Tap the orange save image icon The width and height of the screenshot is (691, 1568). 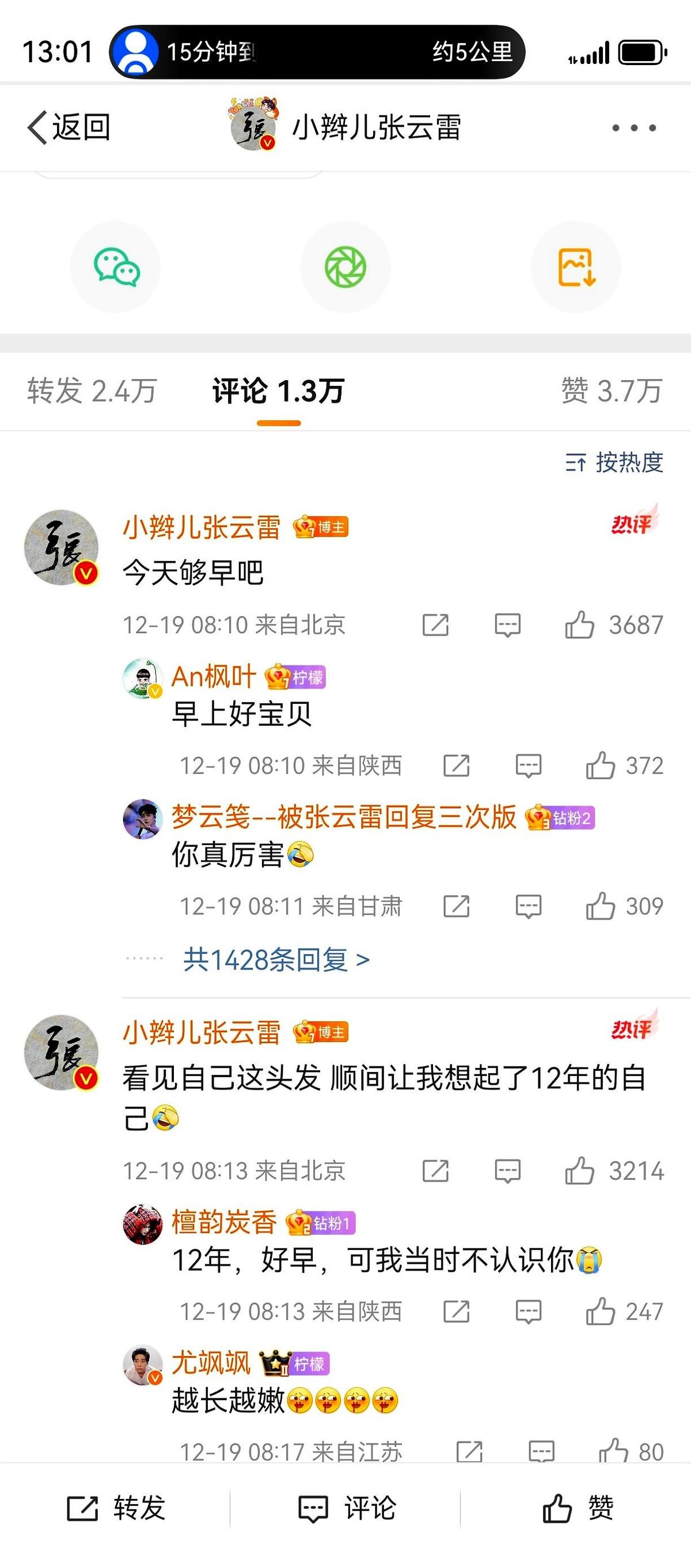(576, 267)
